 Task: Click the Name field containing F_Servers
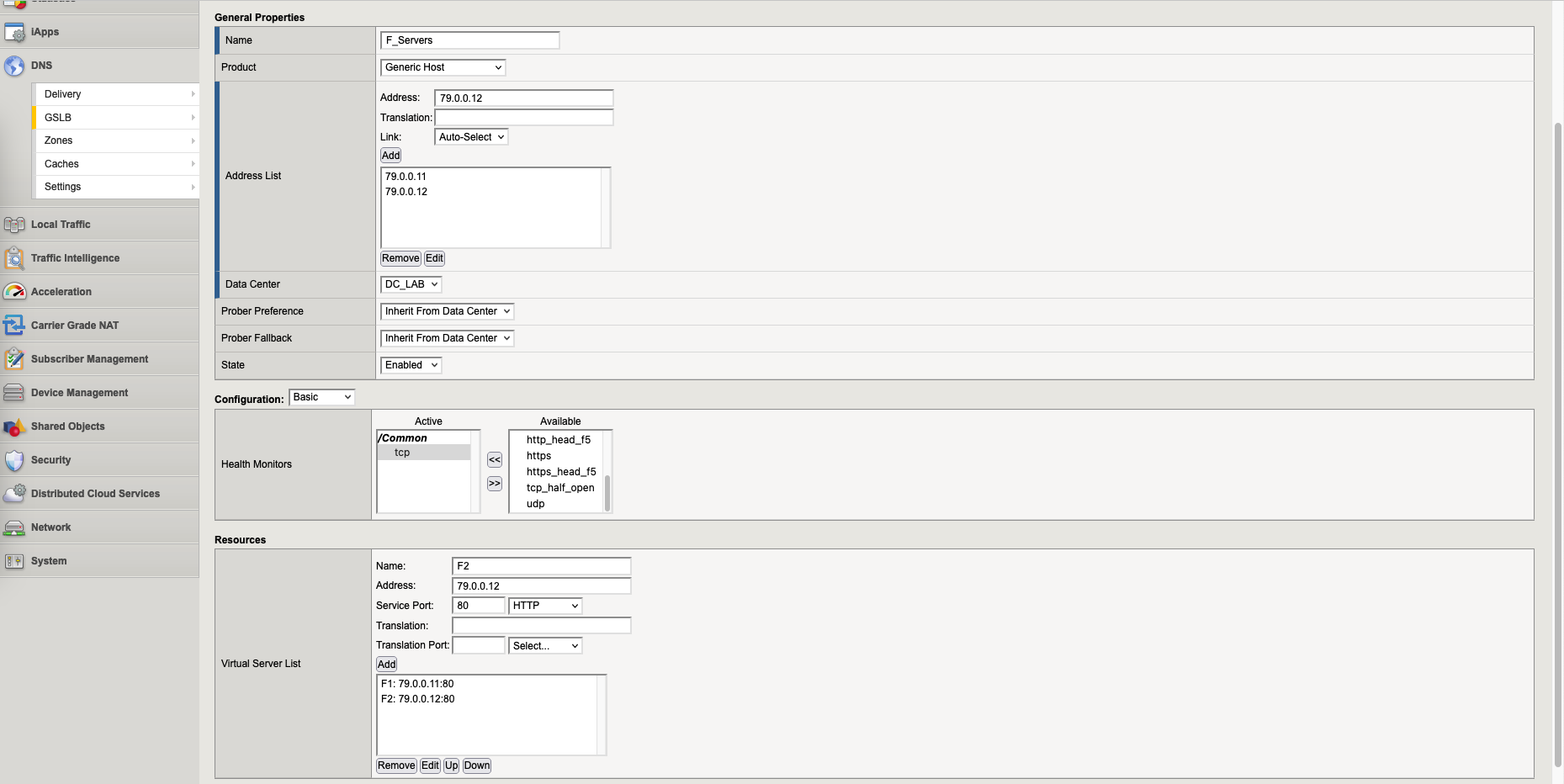click(470, 40)
